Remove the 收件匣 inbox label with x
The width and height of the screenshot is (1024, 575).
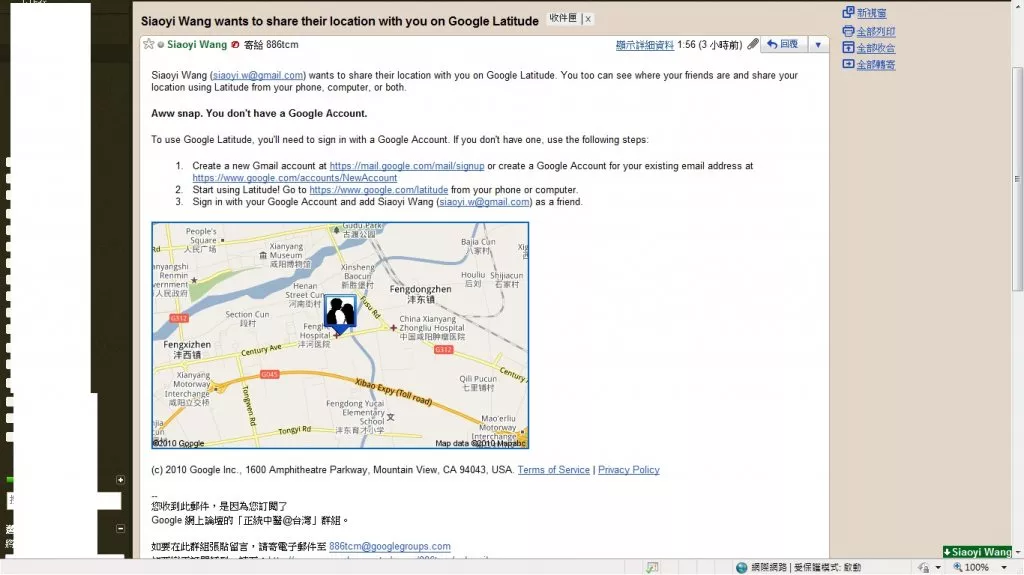pos(588,19)
